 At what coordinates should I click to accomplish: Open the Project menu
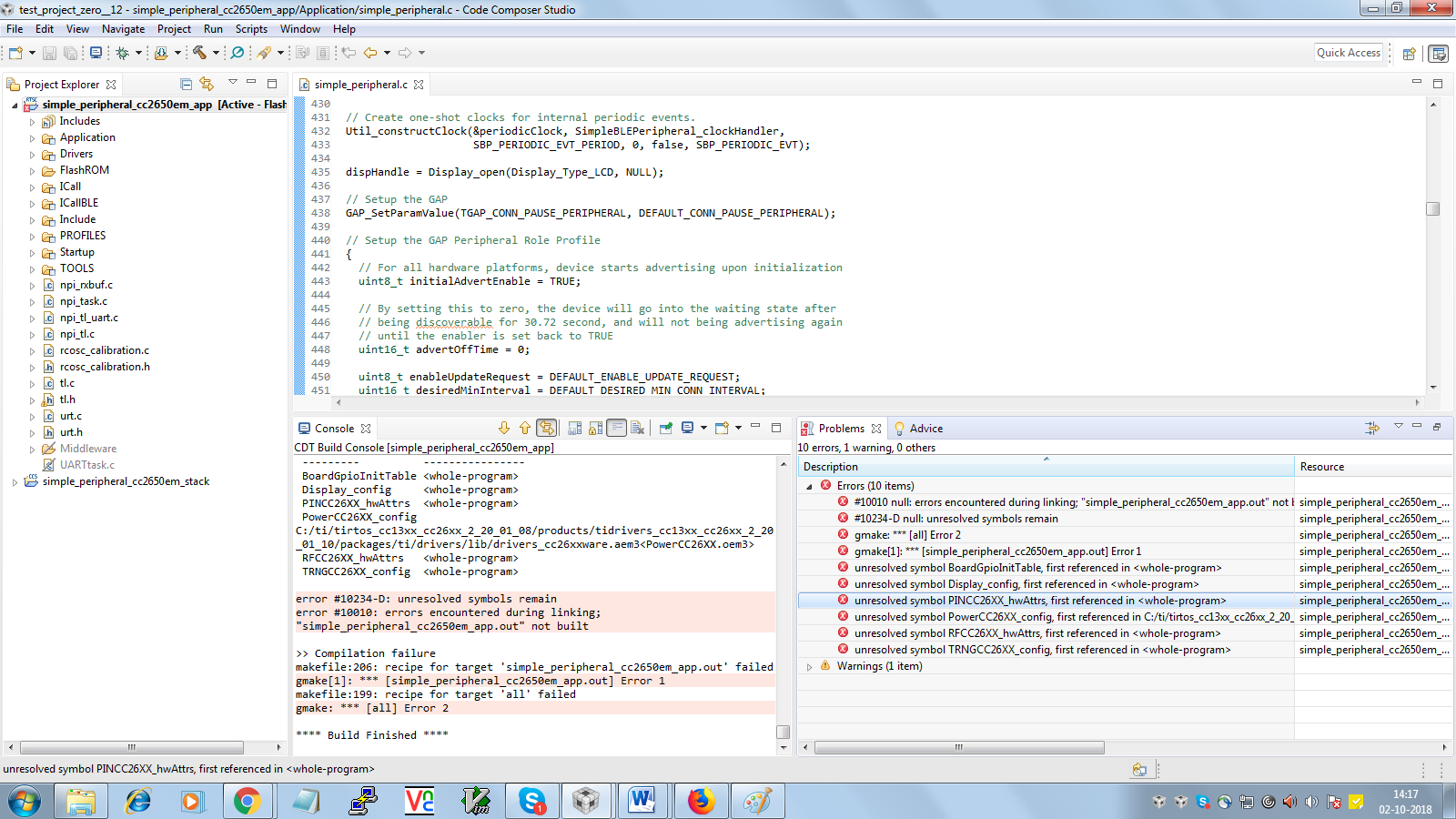[174, 29]
